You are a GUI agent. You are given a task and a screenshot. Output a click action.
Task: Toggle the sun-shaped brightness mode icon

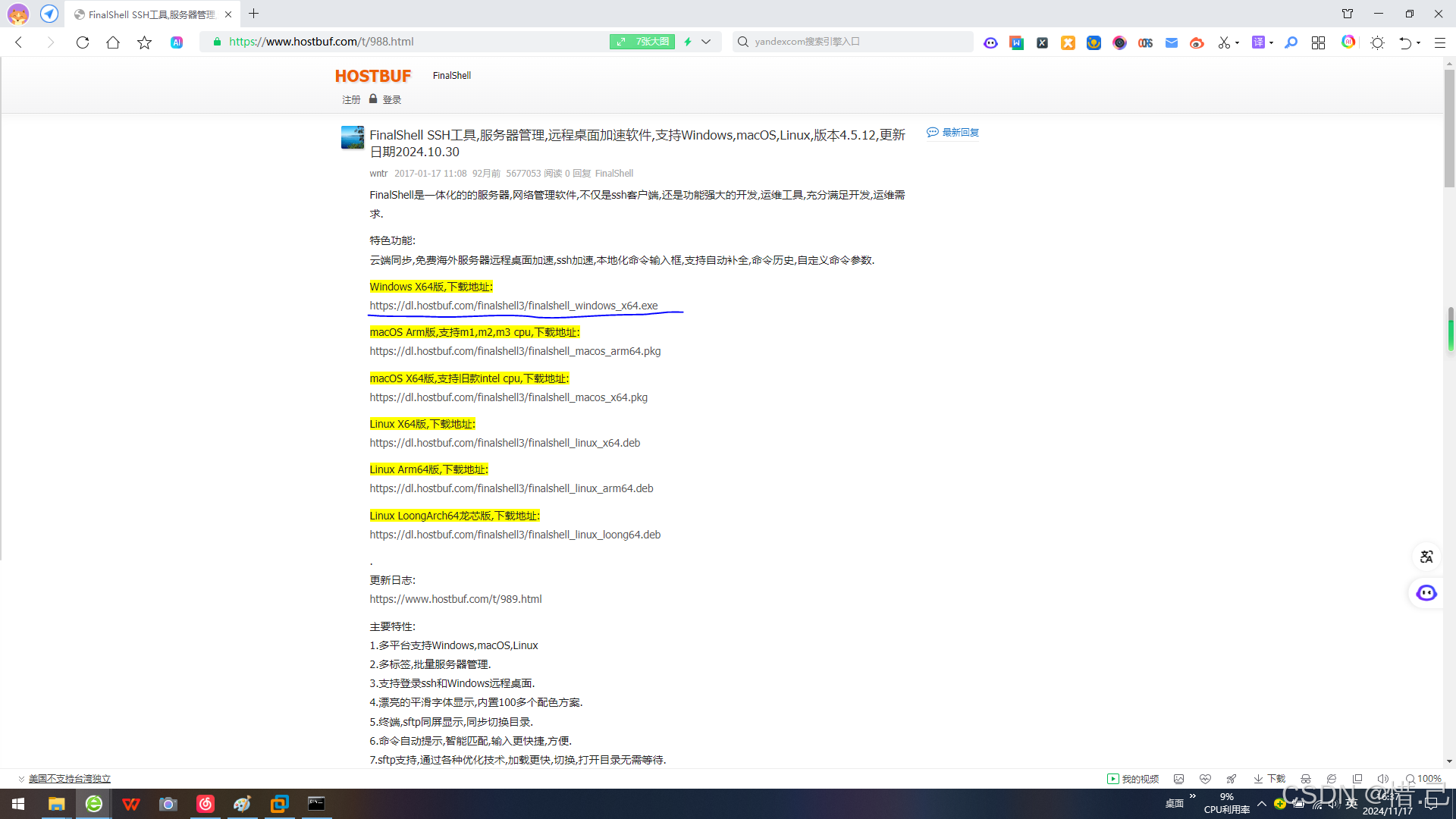(1377, 42)
